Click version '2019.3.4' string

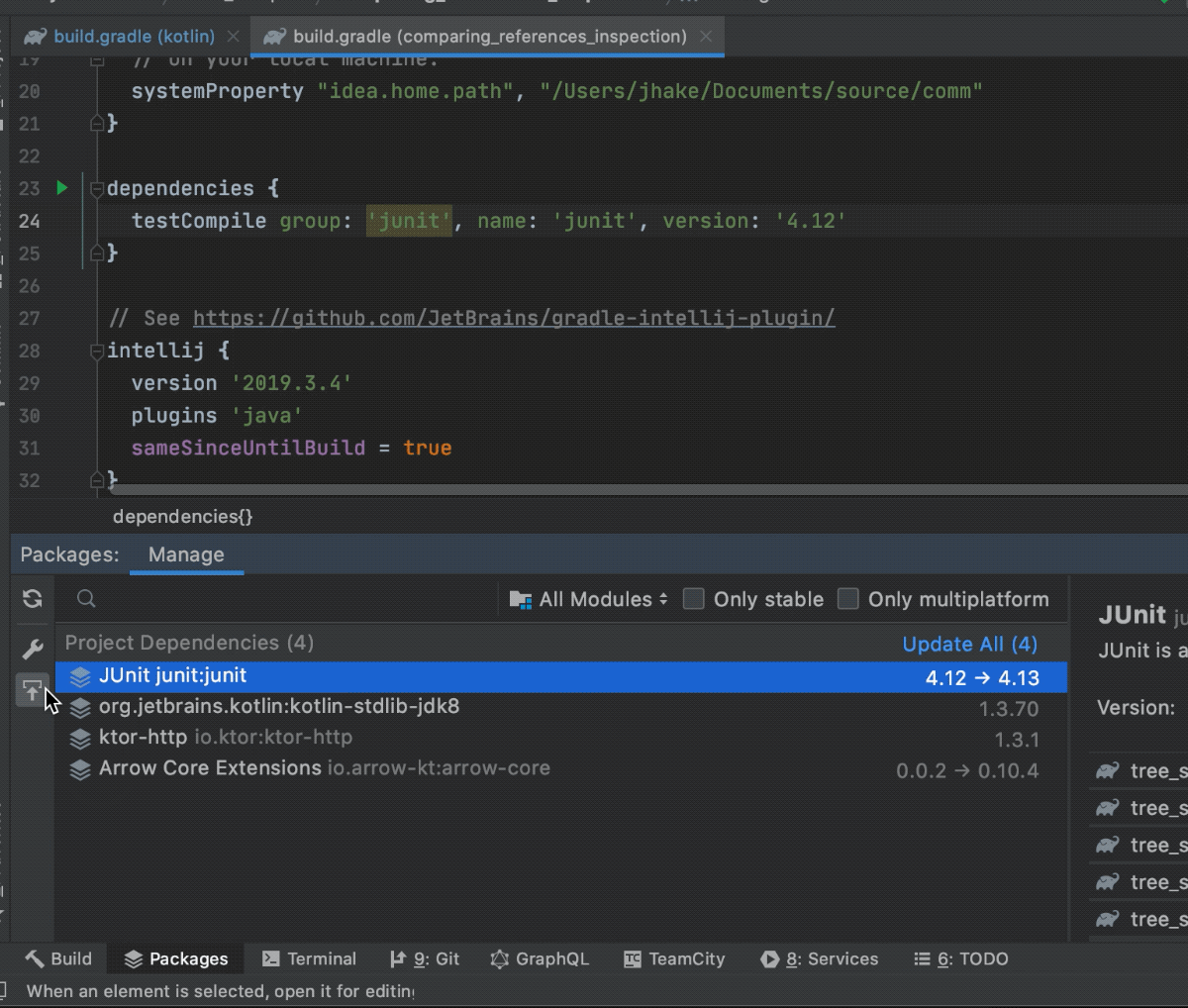[292, 383]
